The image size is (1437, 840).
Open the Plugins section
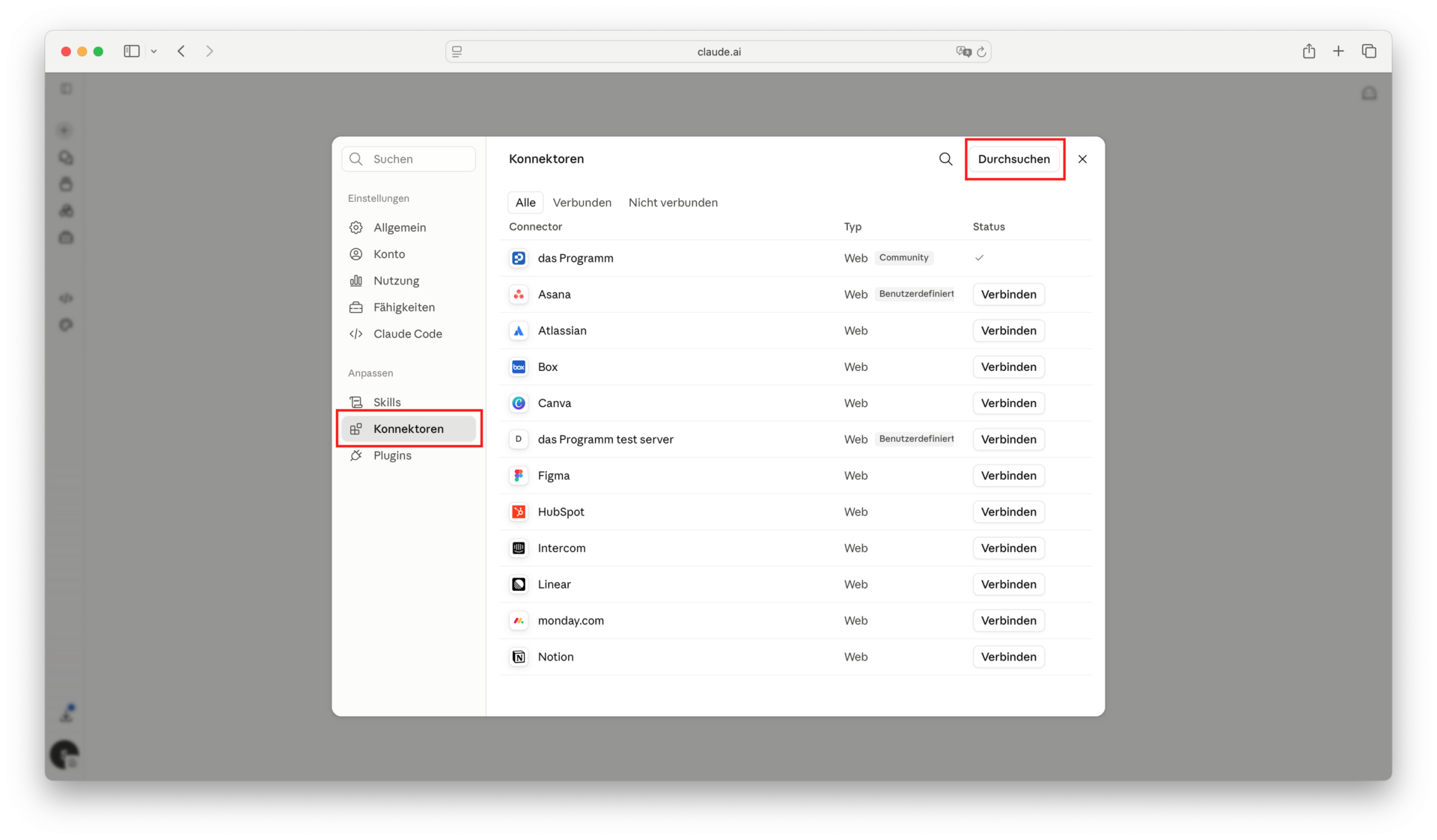tap(409, 456)
